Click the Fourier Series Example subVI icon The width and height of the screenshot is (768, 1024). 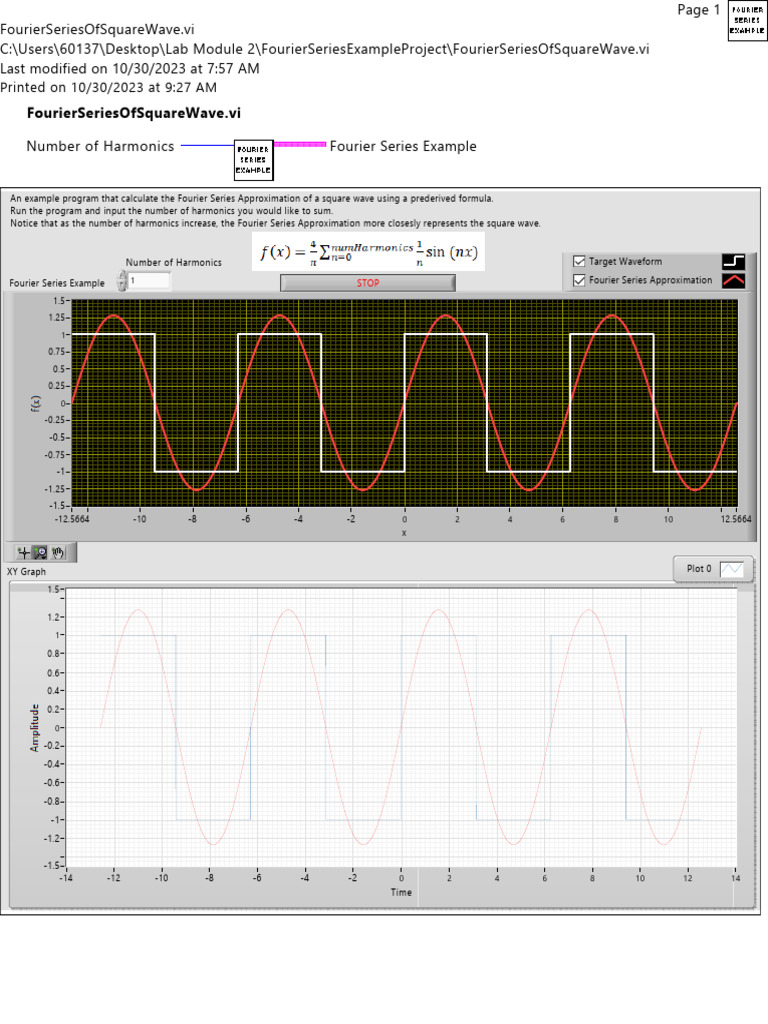click(x=254, y=159)
